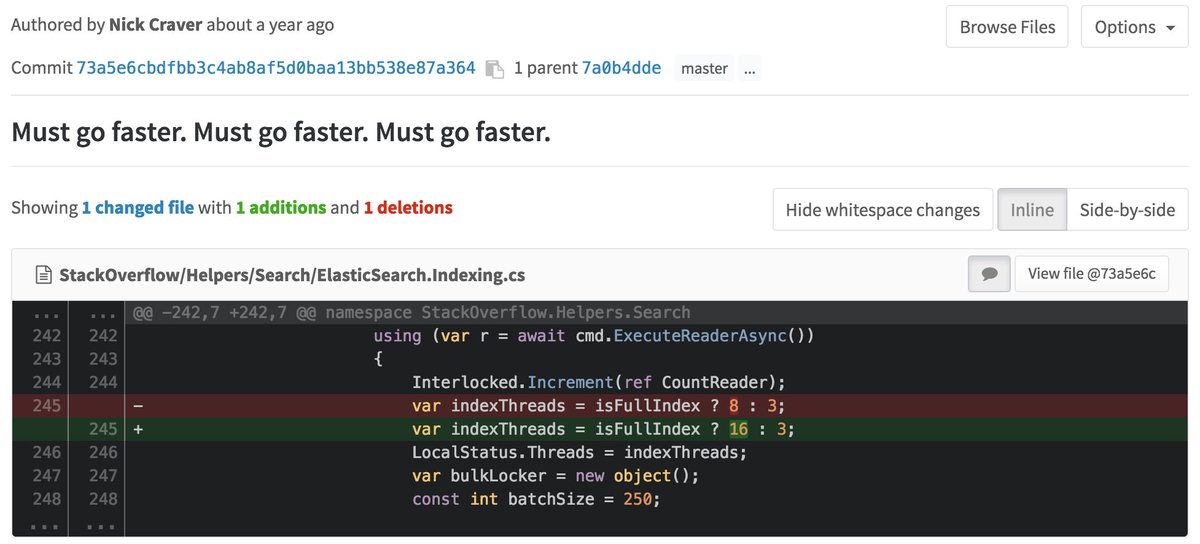Click 1 changed file link

(138, 208)
